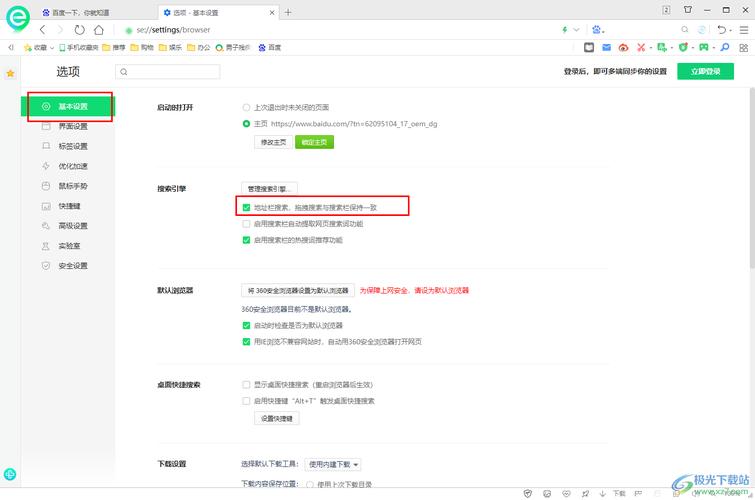Expand the arrow next to game controller icon
Viewport: 755px width, 500px height.
[x=714, y=48]
